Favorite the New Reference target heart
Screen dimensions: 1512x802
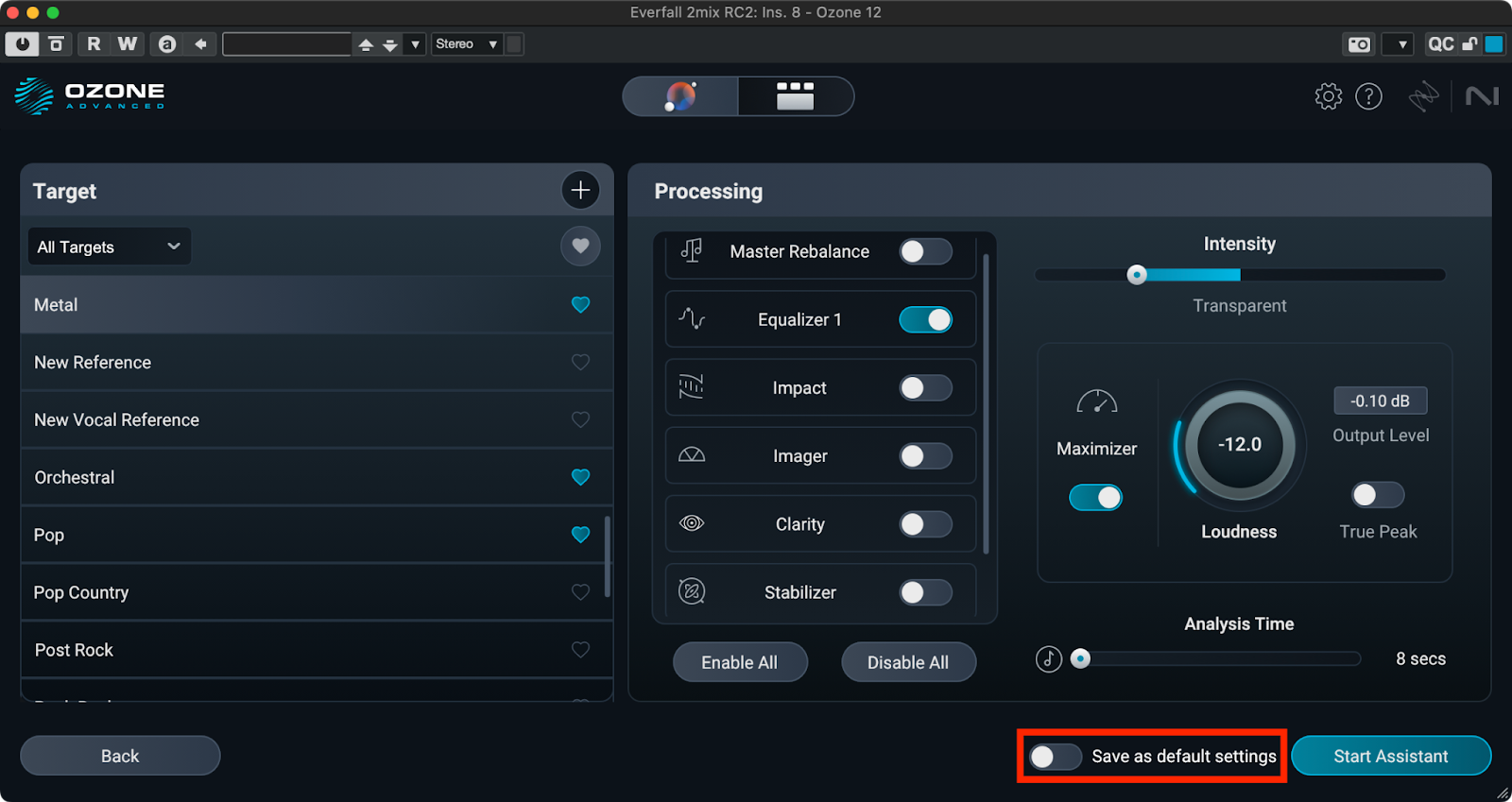pos(580,362)
